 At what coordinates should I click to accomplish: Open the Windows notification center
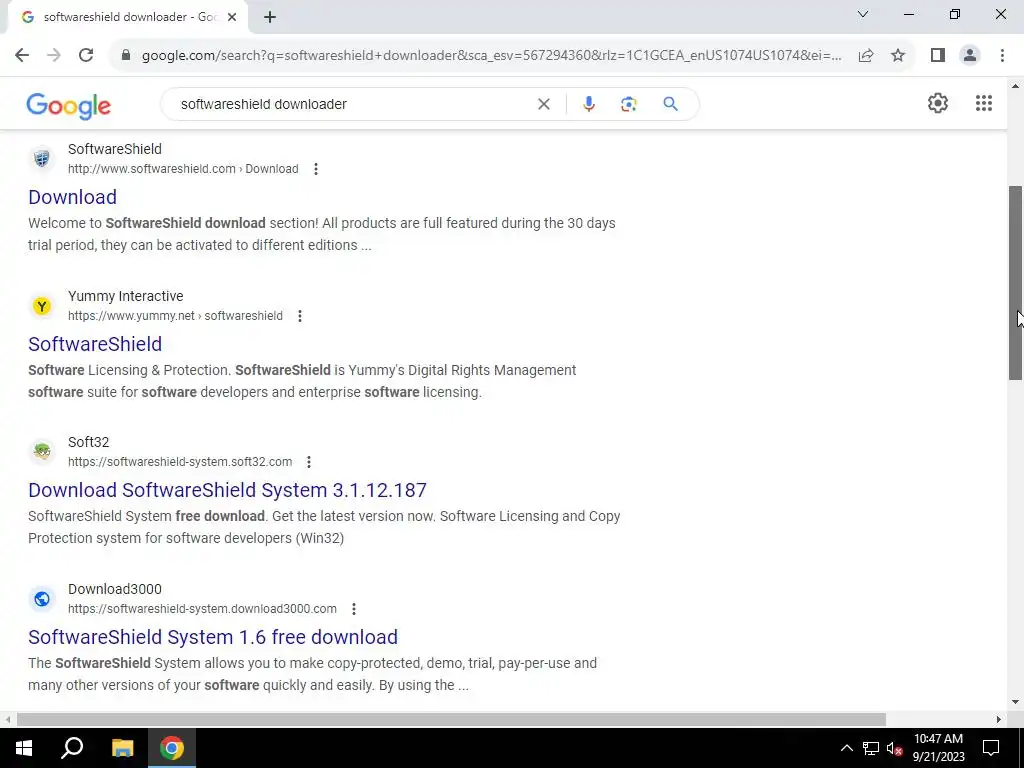pyautogui.click(x=991, y=748)
